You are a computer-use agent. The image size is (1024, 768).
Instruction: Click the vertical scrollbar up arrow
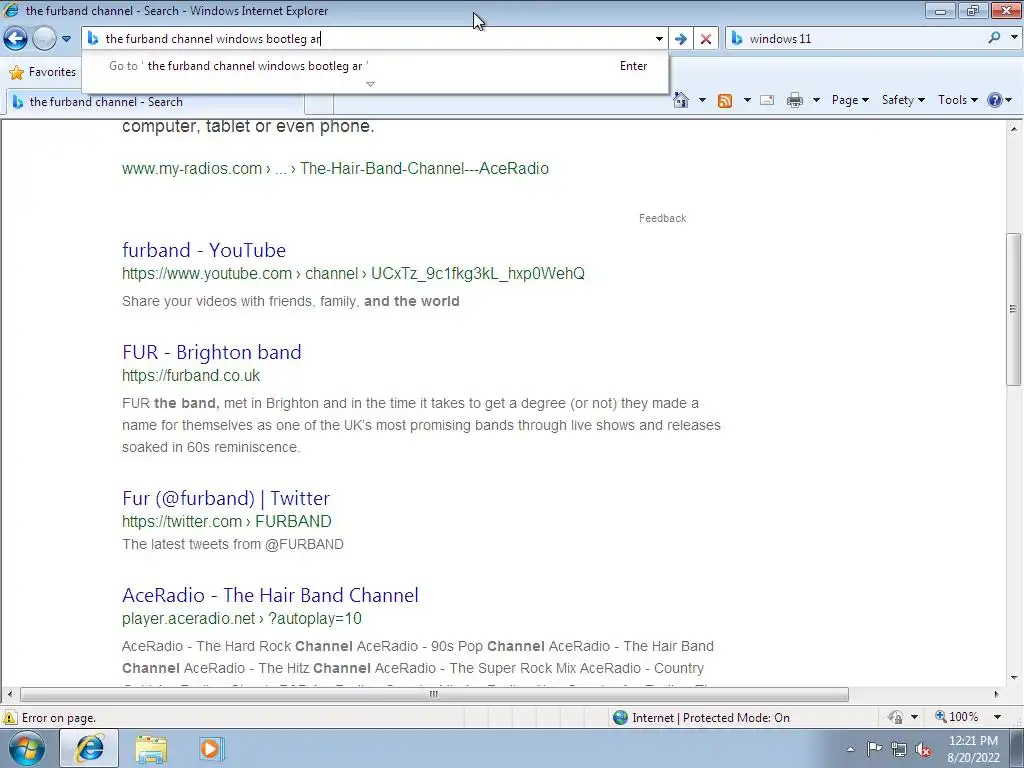(1014, 129)
